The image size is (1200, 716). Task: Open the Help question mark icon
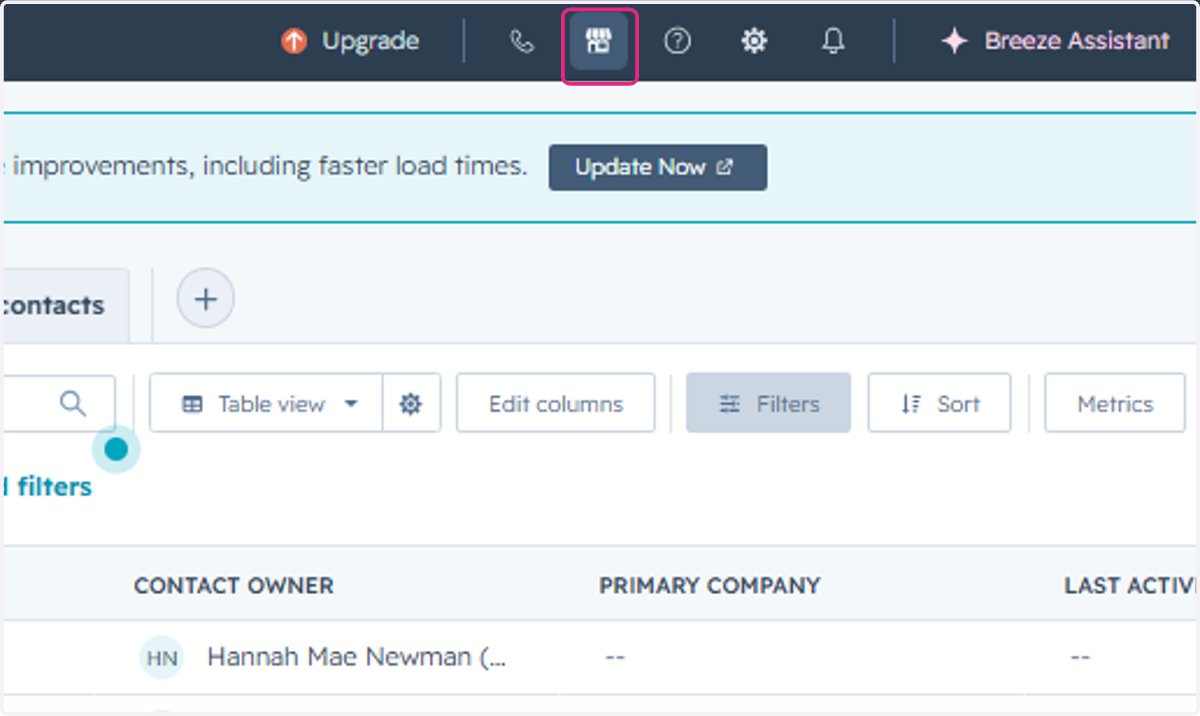click(x=678, y=41)
